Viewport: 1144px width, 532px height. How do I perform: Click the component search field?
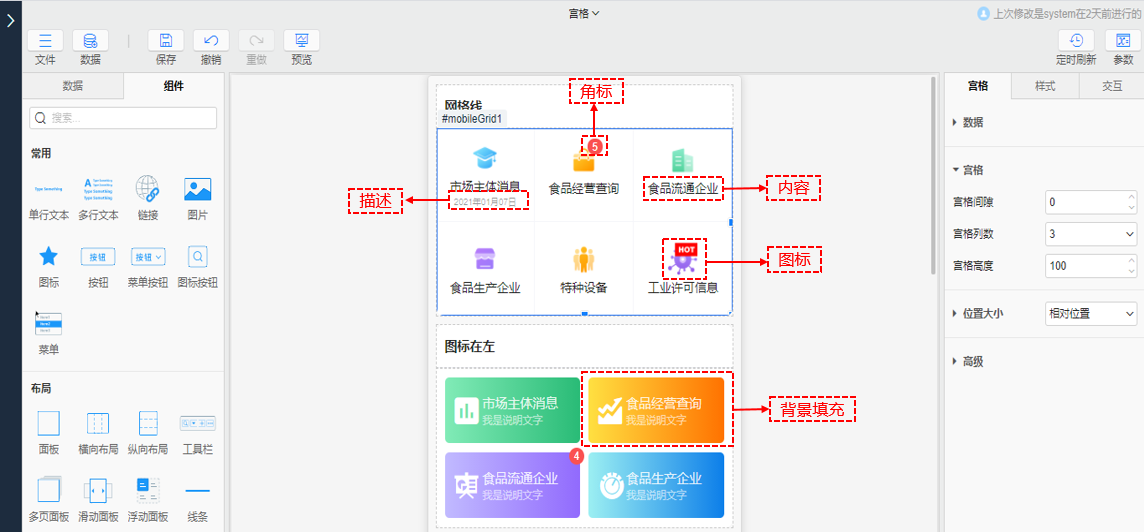tap(123, 118)
